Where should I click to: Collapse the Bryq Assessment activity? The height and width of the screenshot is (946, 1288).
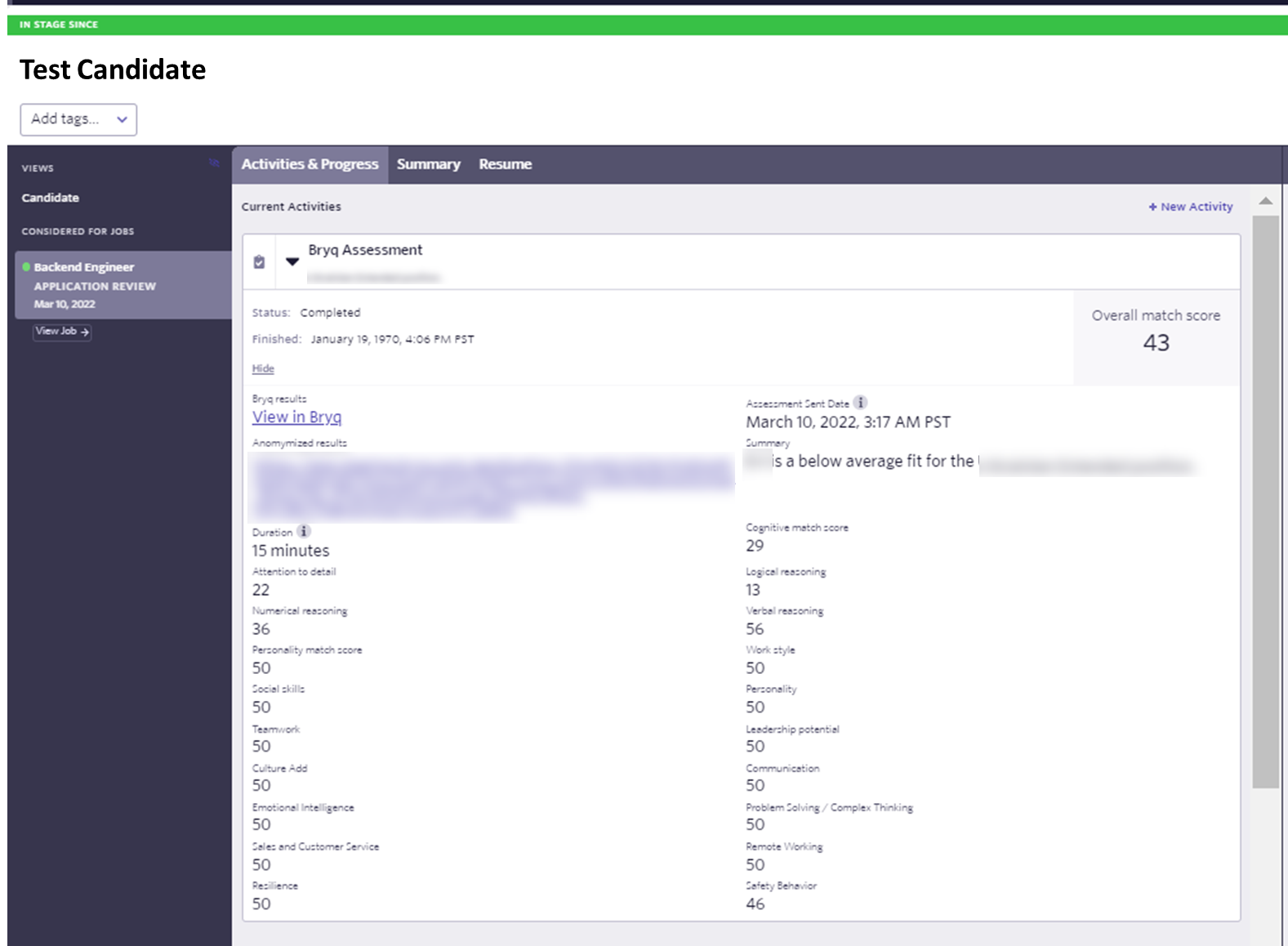[292, 262]
